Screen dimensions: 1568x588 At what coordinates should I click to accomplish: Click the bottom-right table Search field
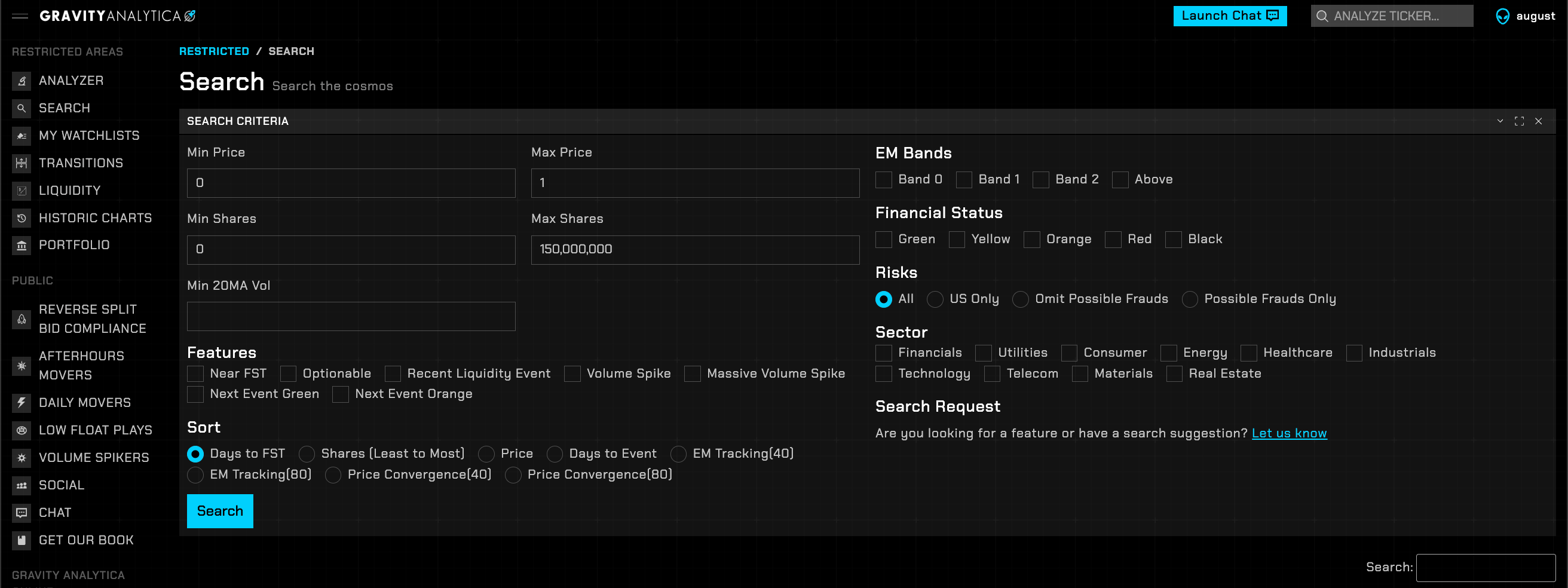point(1485,567)
